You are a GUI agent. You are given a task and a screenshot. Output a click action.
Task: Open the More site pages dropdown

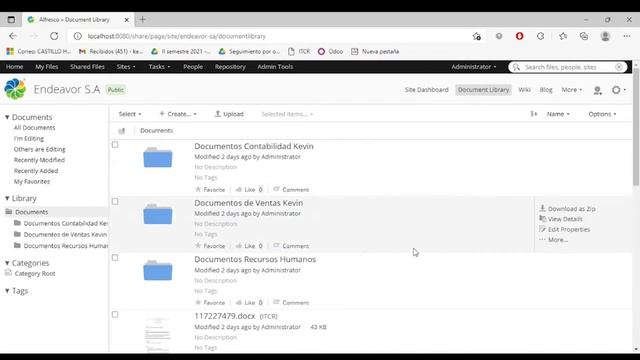[x=571, y=90]
